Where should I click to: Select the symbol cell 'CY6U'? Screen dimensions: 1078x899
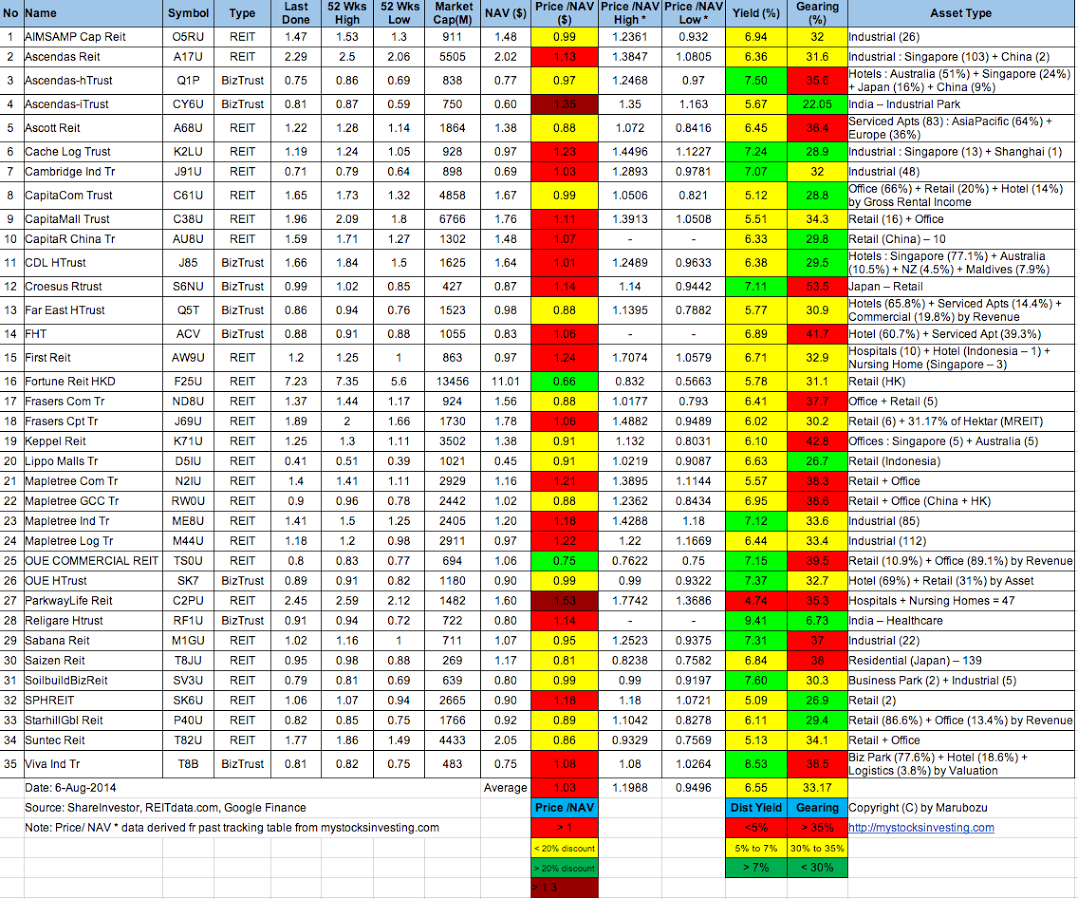(188, 104)
